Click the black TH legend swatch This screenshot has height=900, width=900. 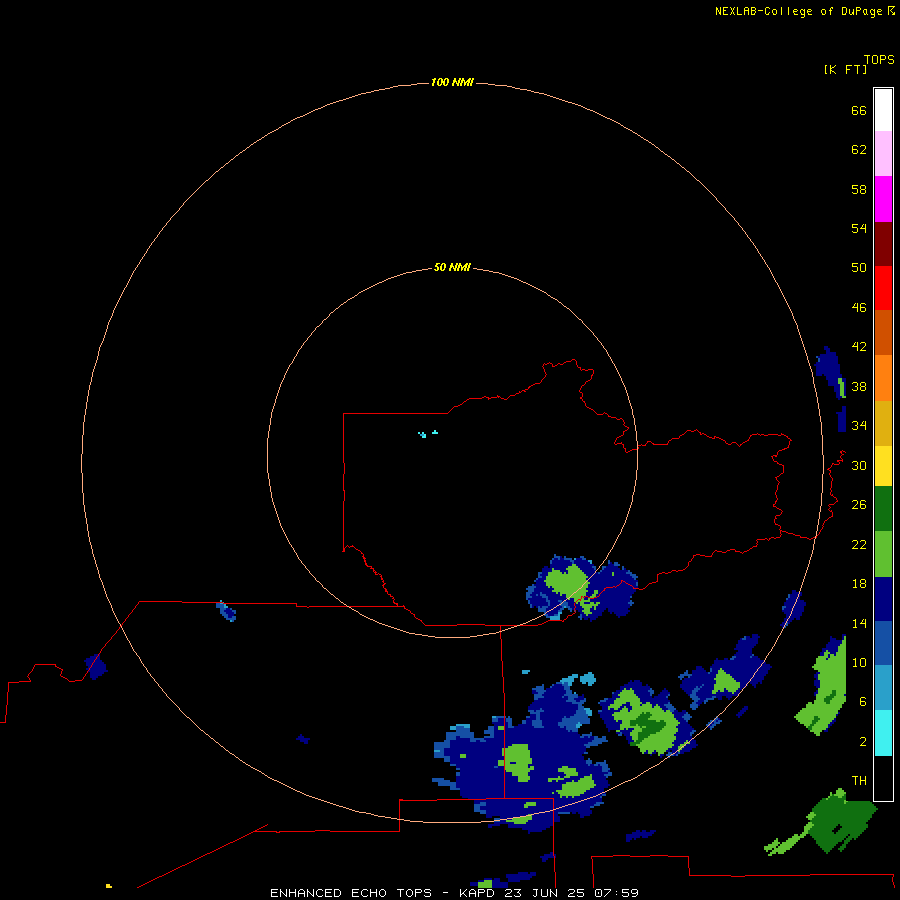coord(883,778)
